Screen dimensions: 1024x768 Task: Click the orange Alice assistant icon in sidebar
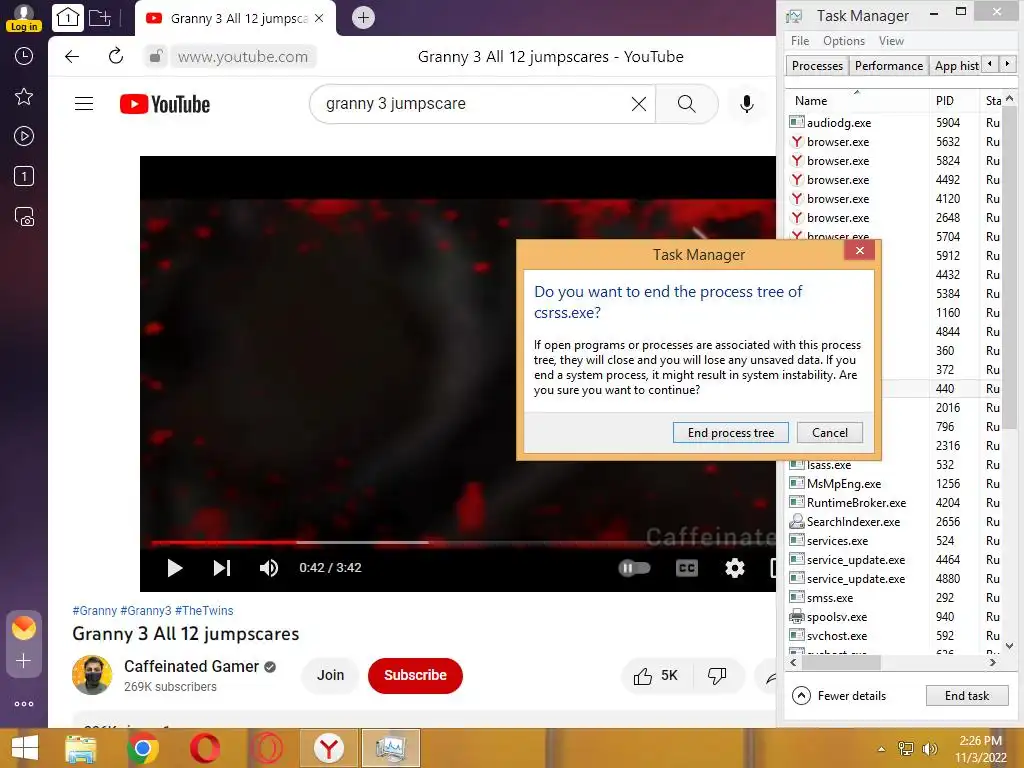point(24,628)
